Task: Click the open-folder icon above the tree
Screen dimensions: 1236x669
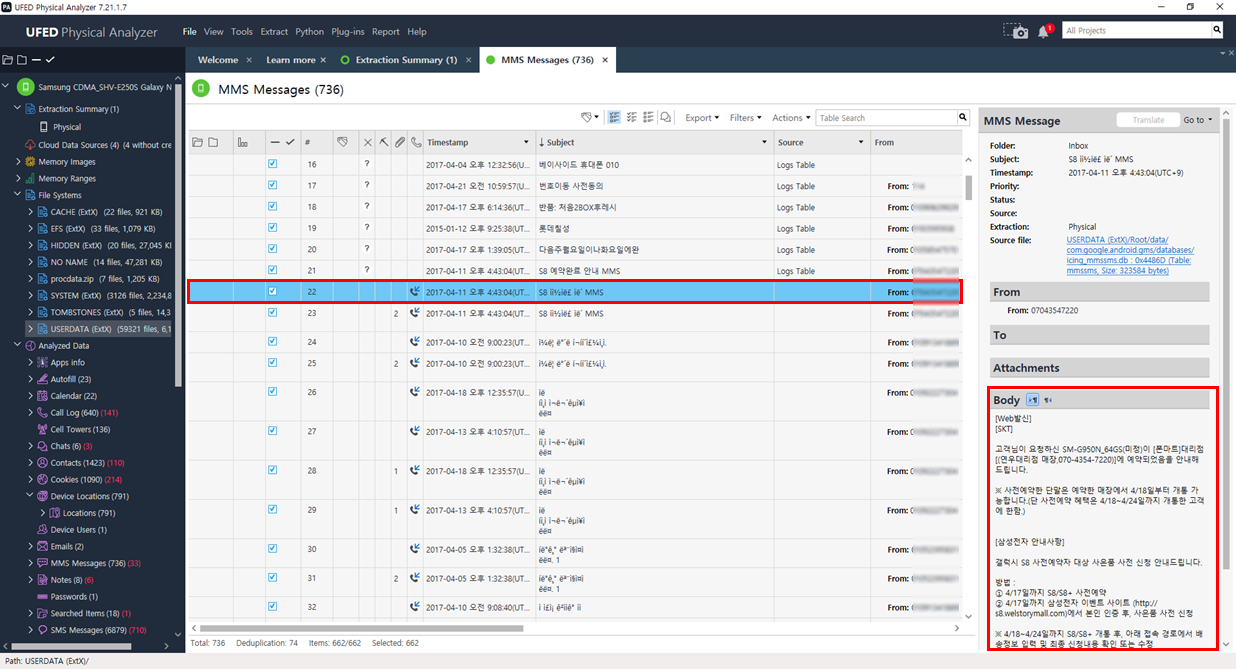Action: point(8,61)
